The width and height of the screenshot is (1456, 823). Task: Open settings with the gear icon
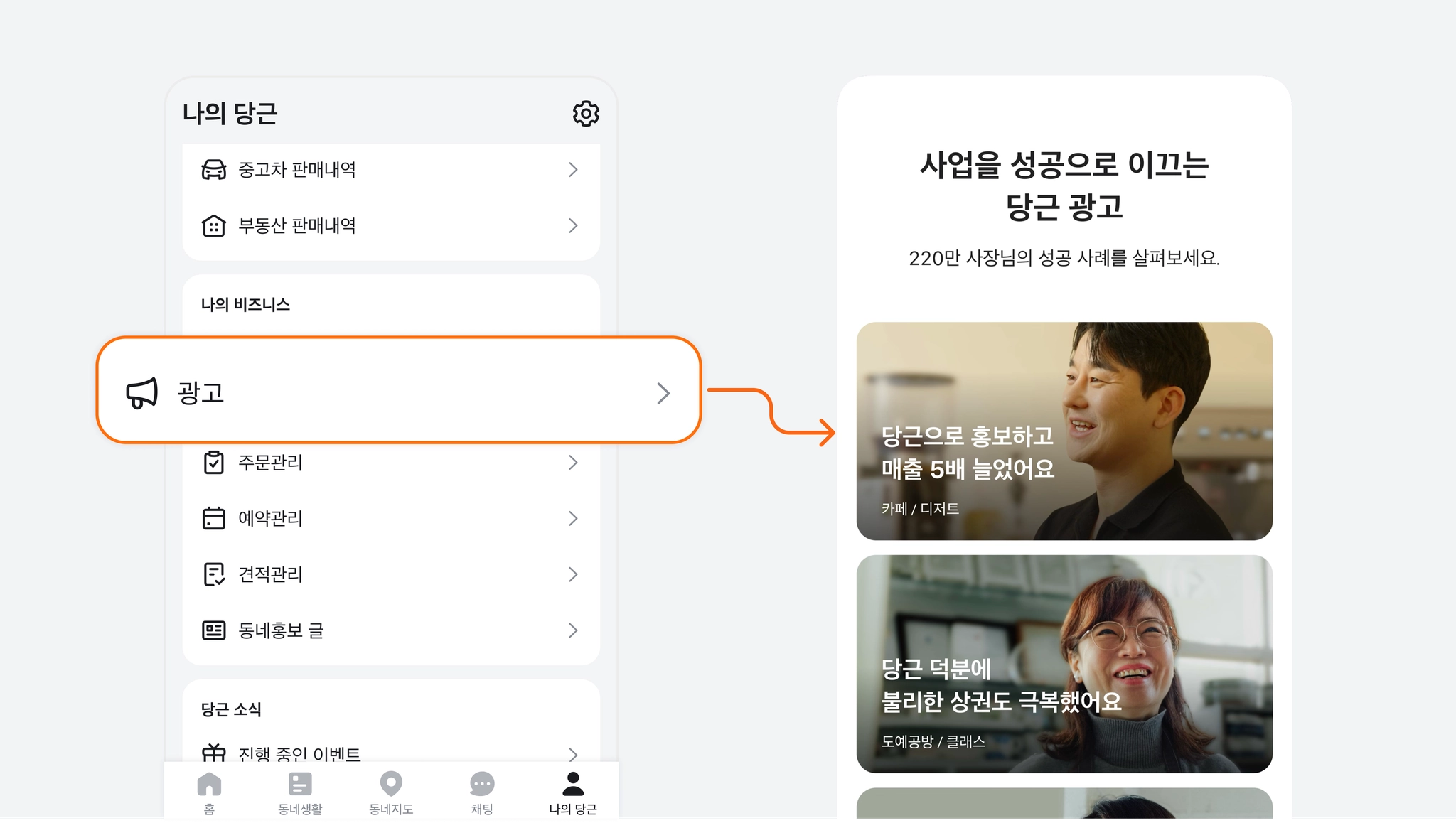pyautogui.click(x=586, y=114)
